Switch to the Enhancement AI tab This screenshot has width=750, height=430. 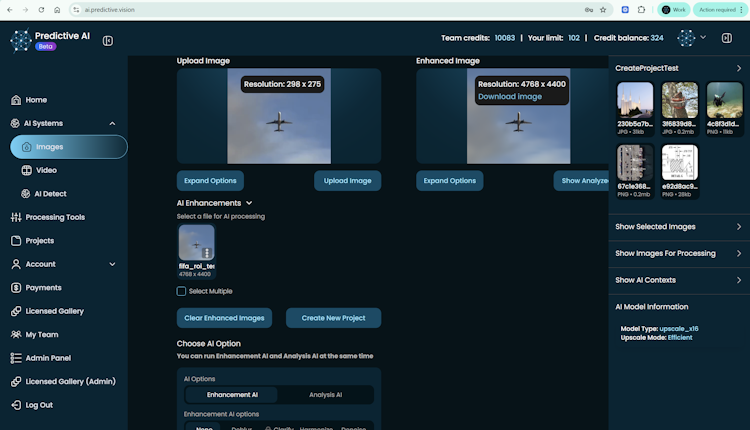pos(232,395)
